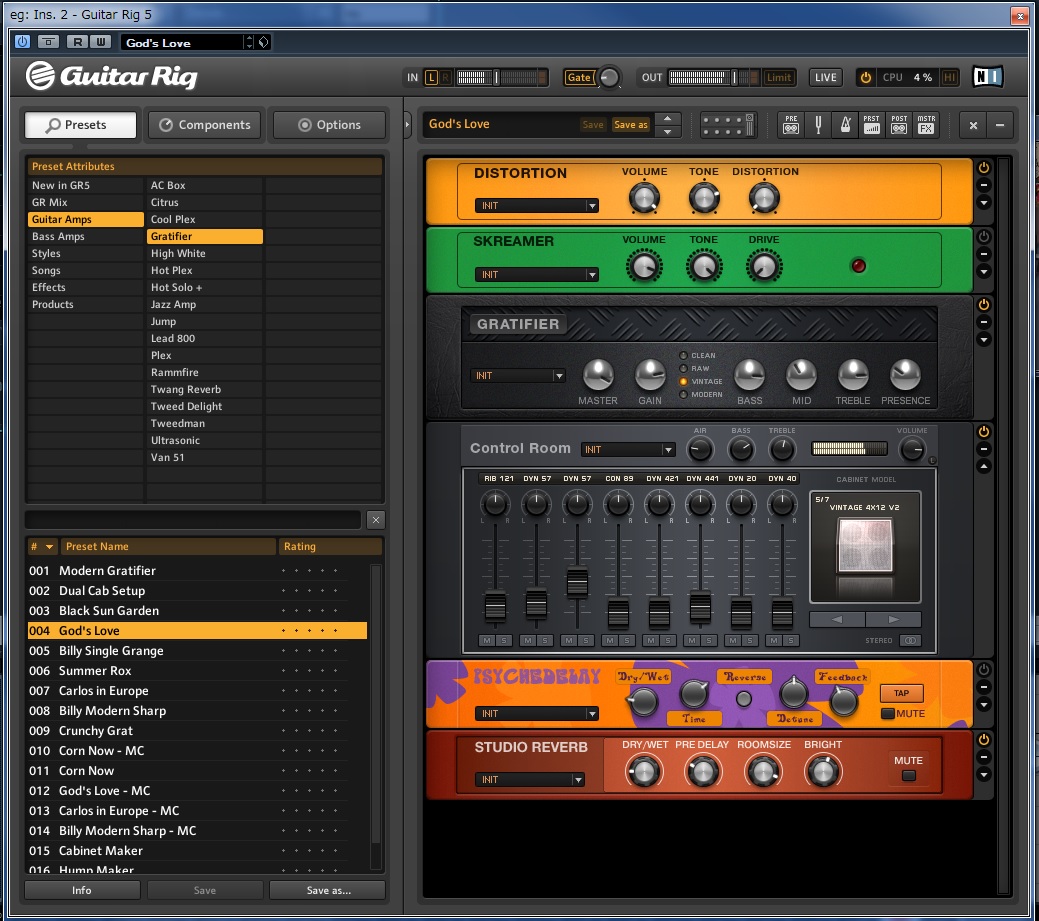Switch to the Components tab
The image size is (1039, 921).
tap(204, 125)
